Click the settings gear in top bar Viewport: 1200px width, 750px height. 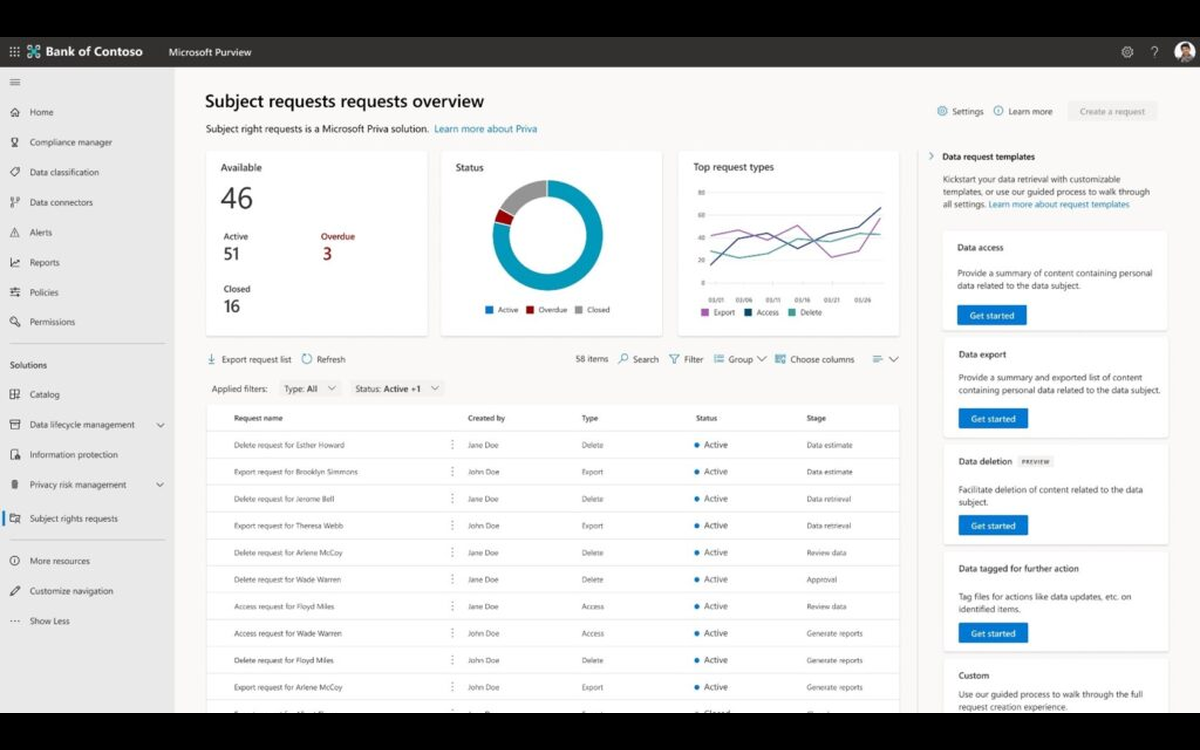[x=1127, y=52]
